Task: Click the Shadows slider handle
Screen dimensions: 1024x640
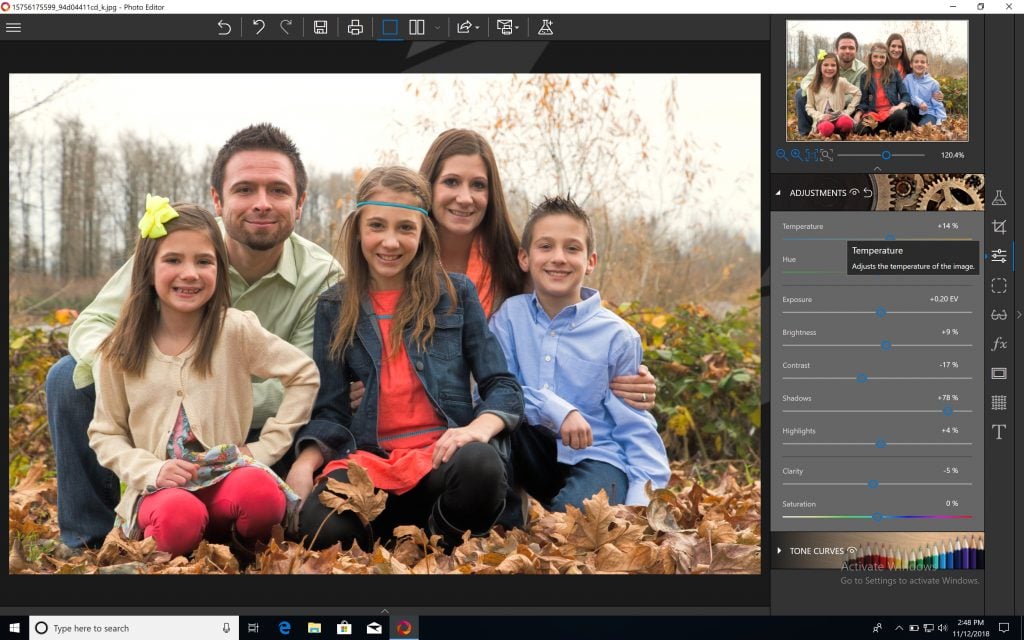Action: click(x=947, y=411)
